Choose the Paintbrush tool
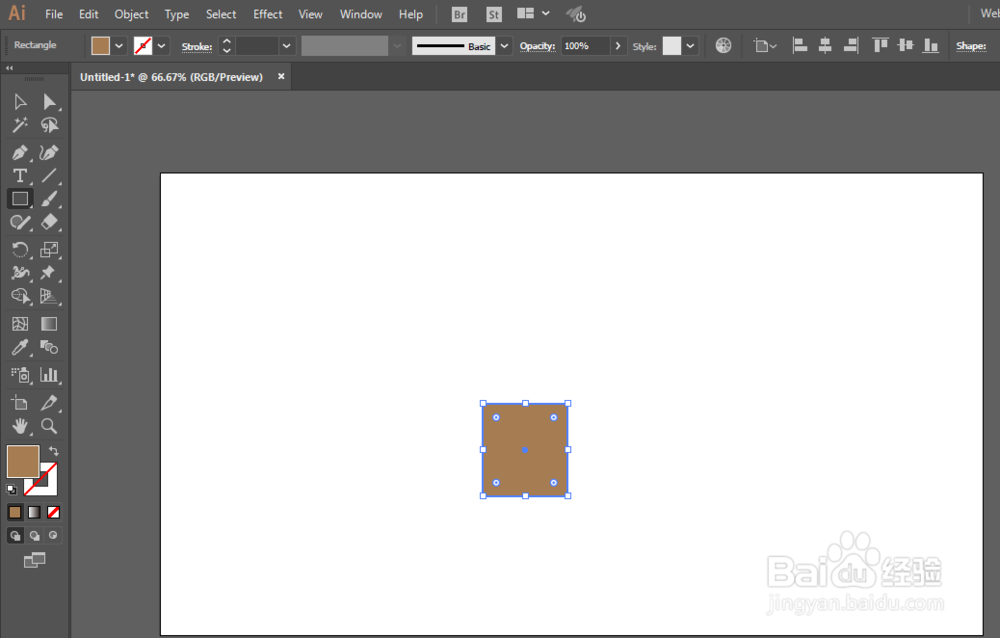Viewport: 1000px width, 638px height. 49,198
